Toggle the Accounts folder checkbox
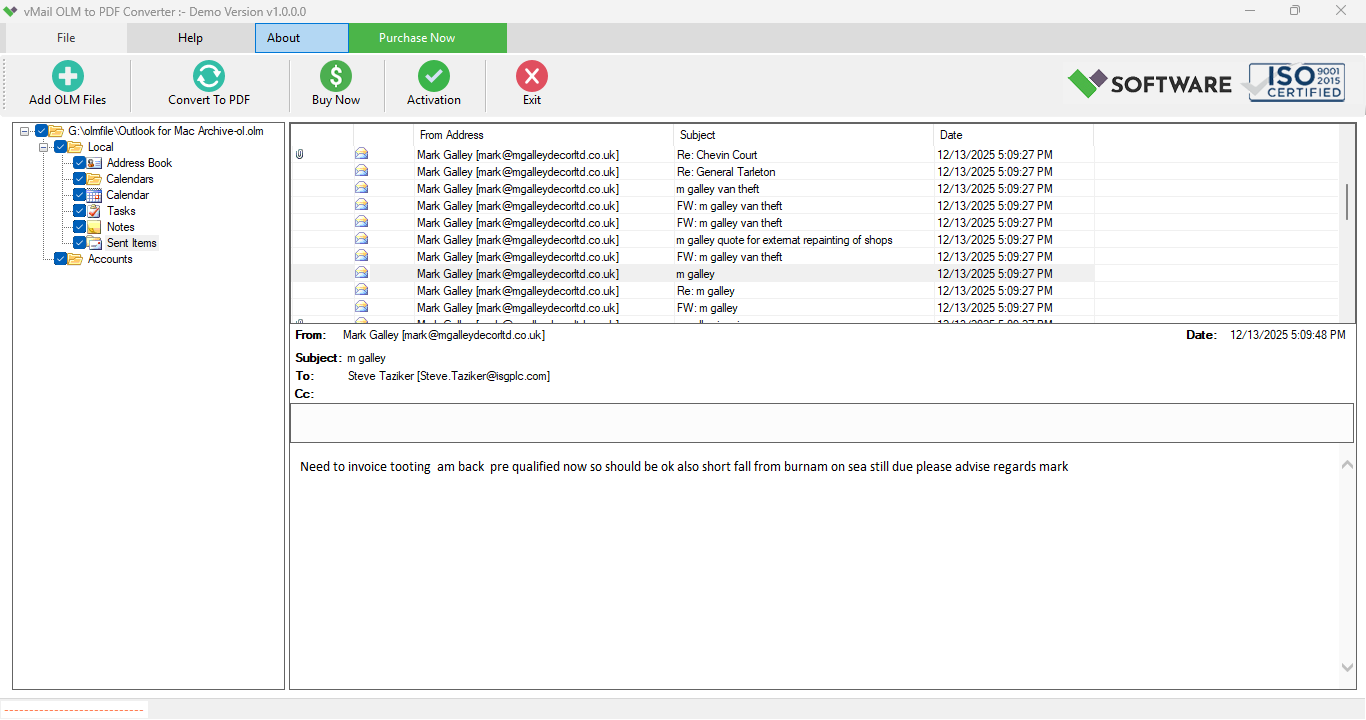The image size is (1366, 720). tap(59, 258)
